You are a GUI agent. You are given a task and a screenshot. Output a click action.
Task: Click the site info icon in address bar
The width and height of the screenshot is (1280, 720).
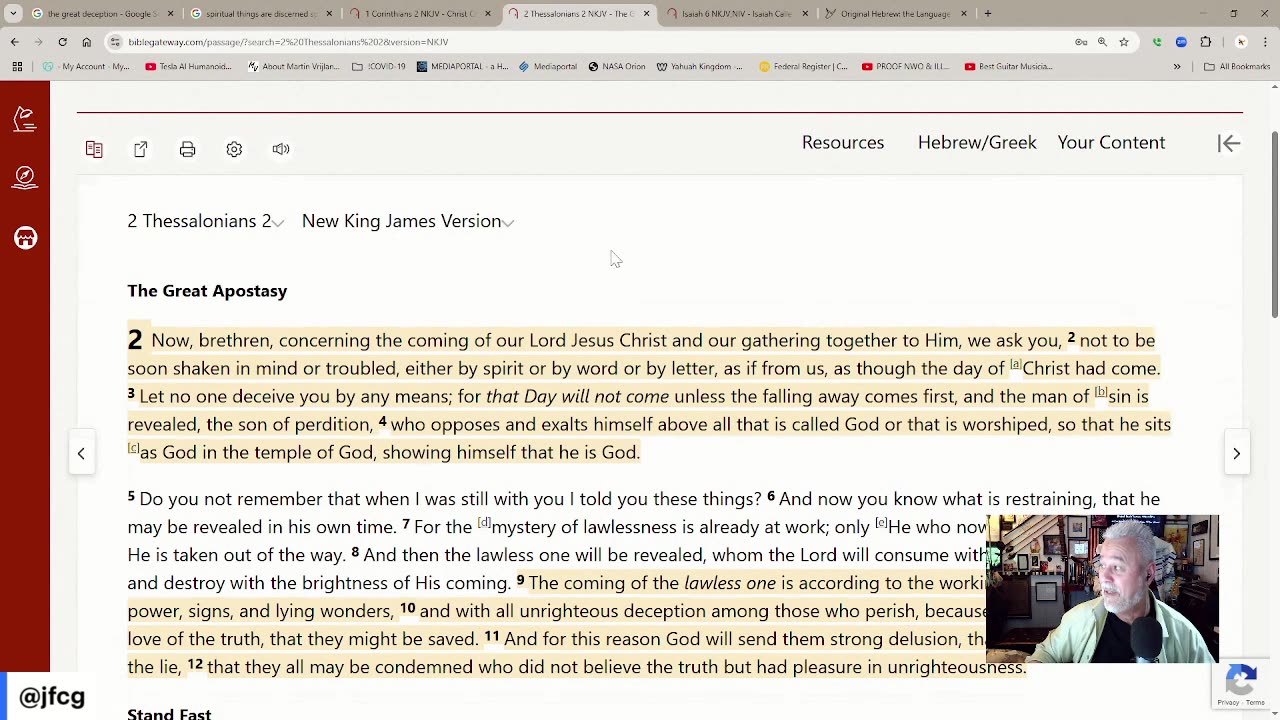115,42
